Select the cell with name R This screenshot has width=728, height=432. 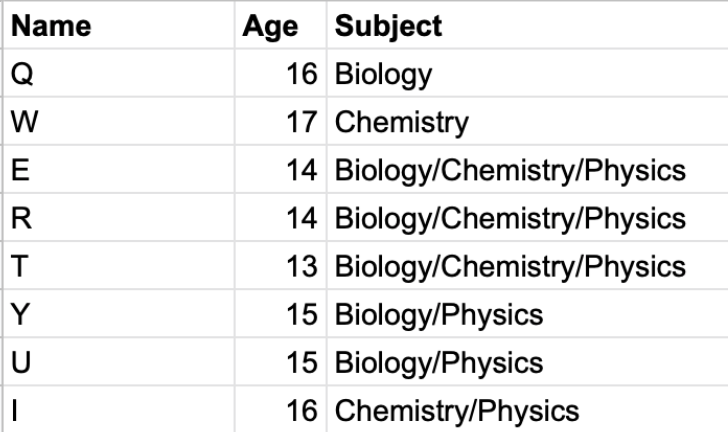click(x=119, y=217)
